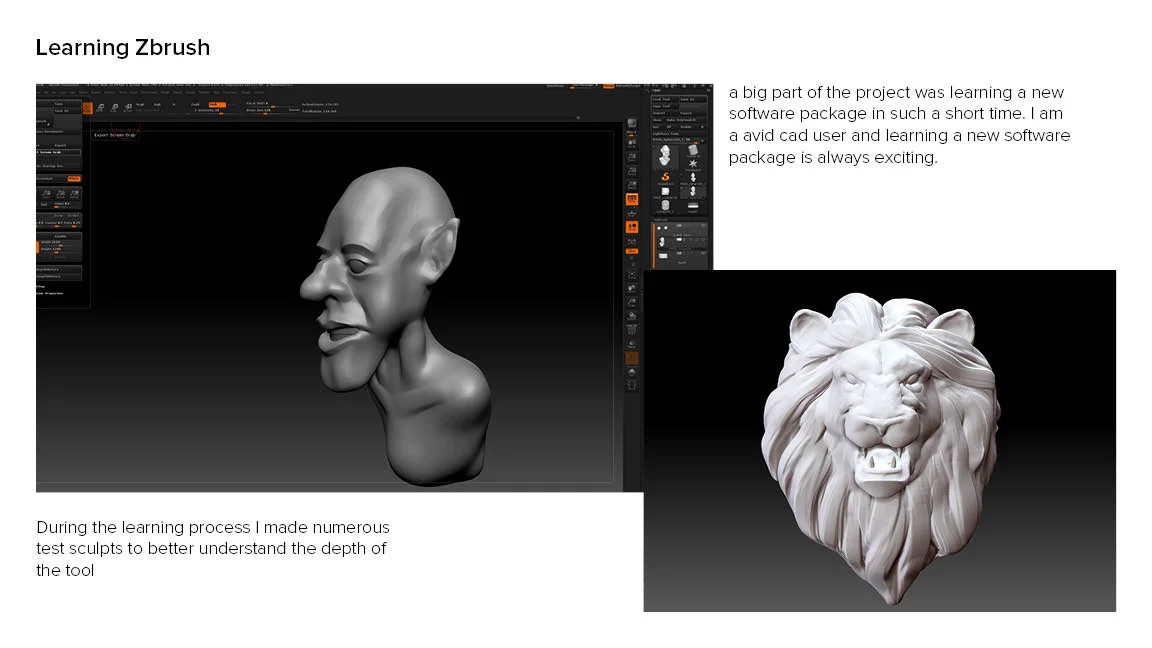Click the orange Menus button at top right
Image resolution: width=1152 pixels, height=648 pixels.
pyautogui.click(x=609, y=86)
